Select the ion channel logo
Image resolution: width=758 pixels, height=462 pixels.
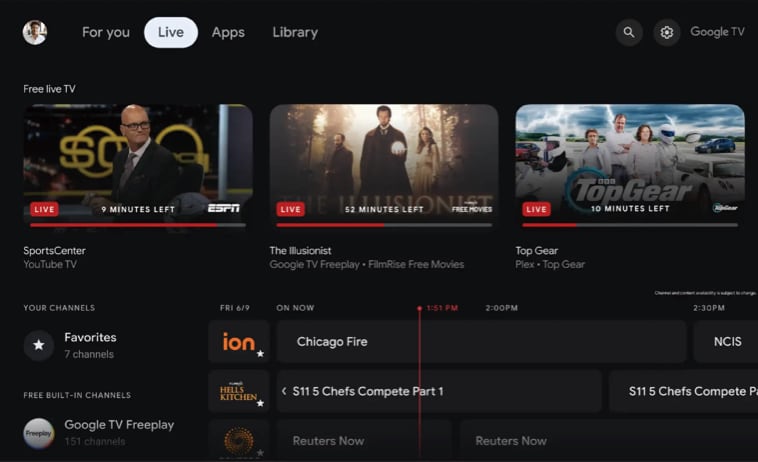pos(239,342)
